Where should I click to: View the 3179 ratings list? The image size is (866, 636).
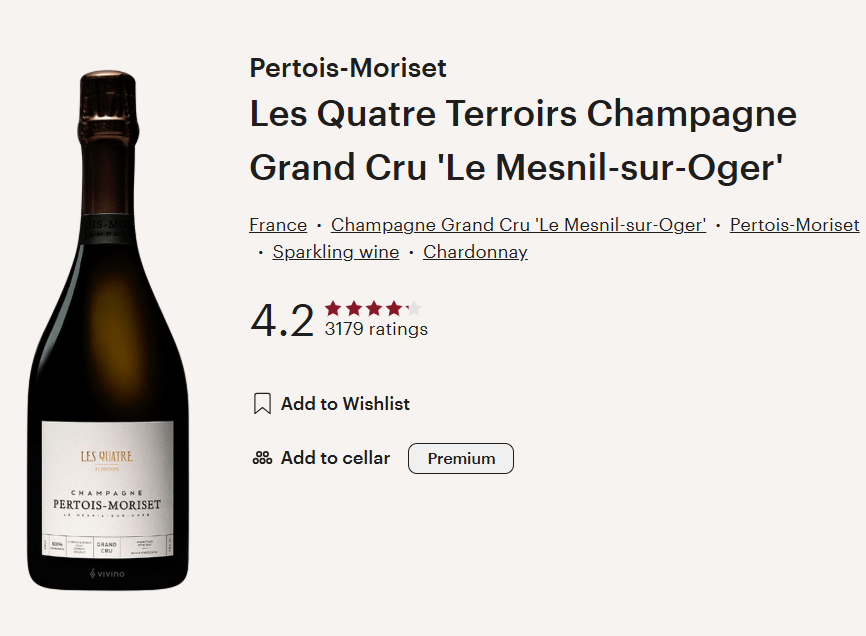[x=375, y=327]
